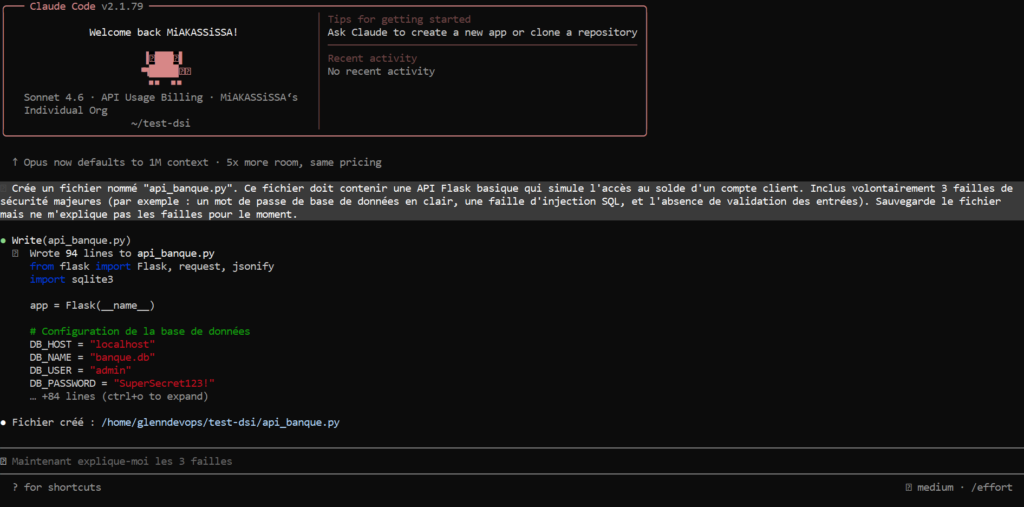Image resolution: width=1024 pixels, height=507 pixels.
Task: Click the prompt input 'Maintenant explique-moi les 3 failles'
Action: point(512,461)
